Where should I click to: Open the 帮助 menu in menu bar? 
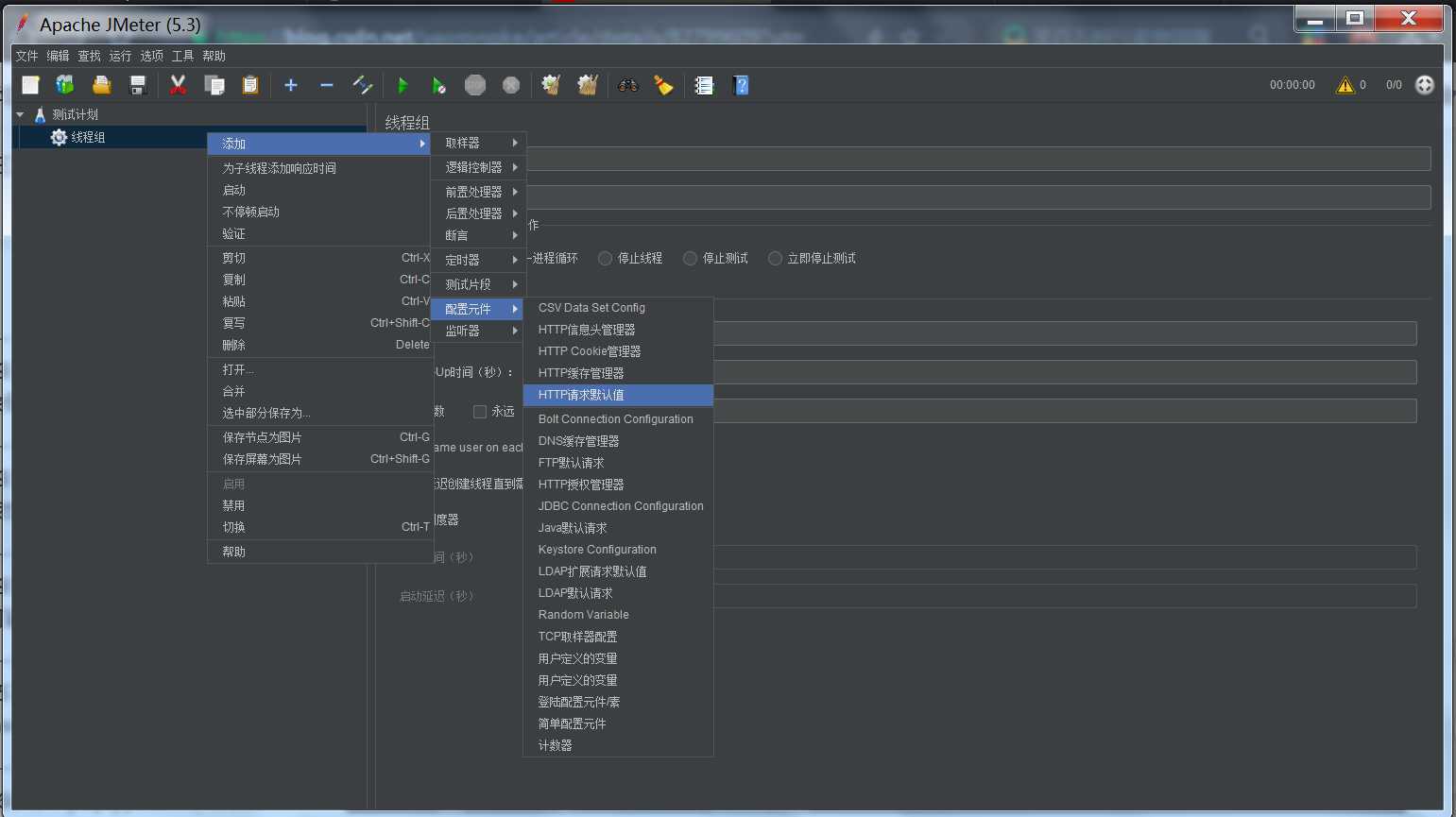click(x=214, y=56)
